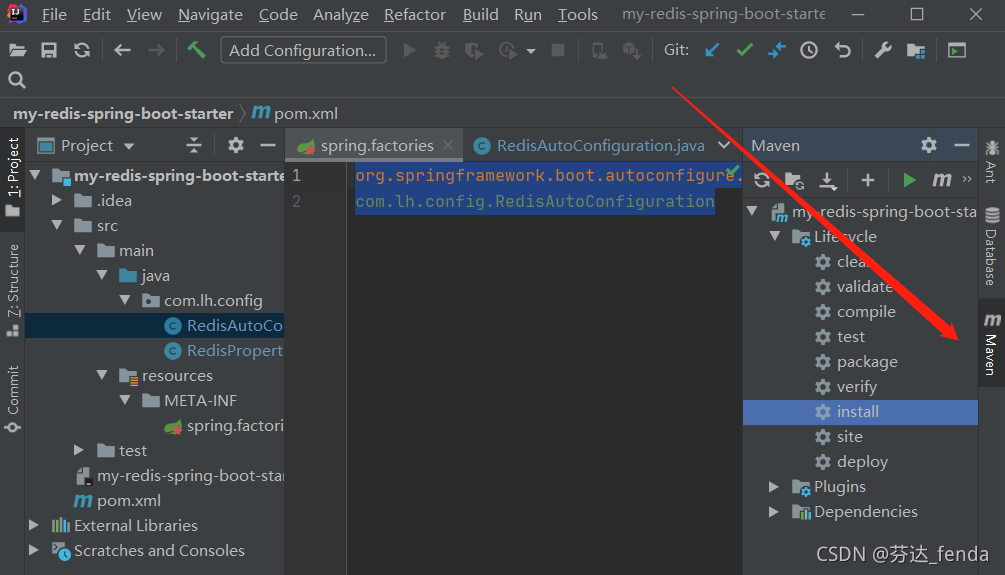The width and height of the screenshot is (1005, 575).
Task: Collapse the my-redis-spring-boot-starter project root
Action: [36, 175]
